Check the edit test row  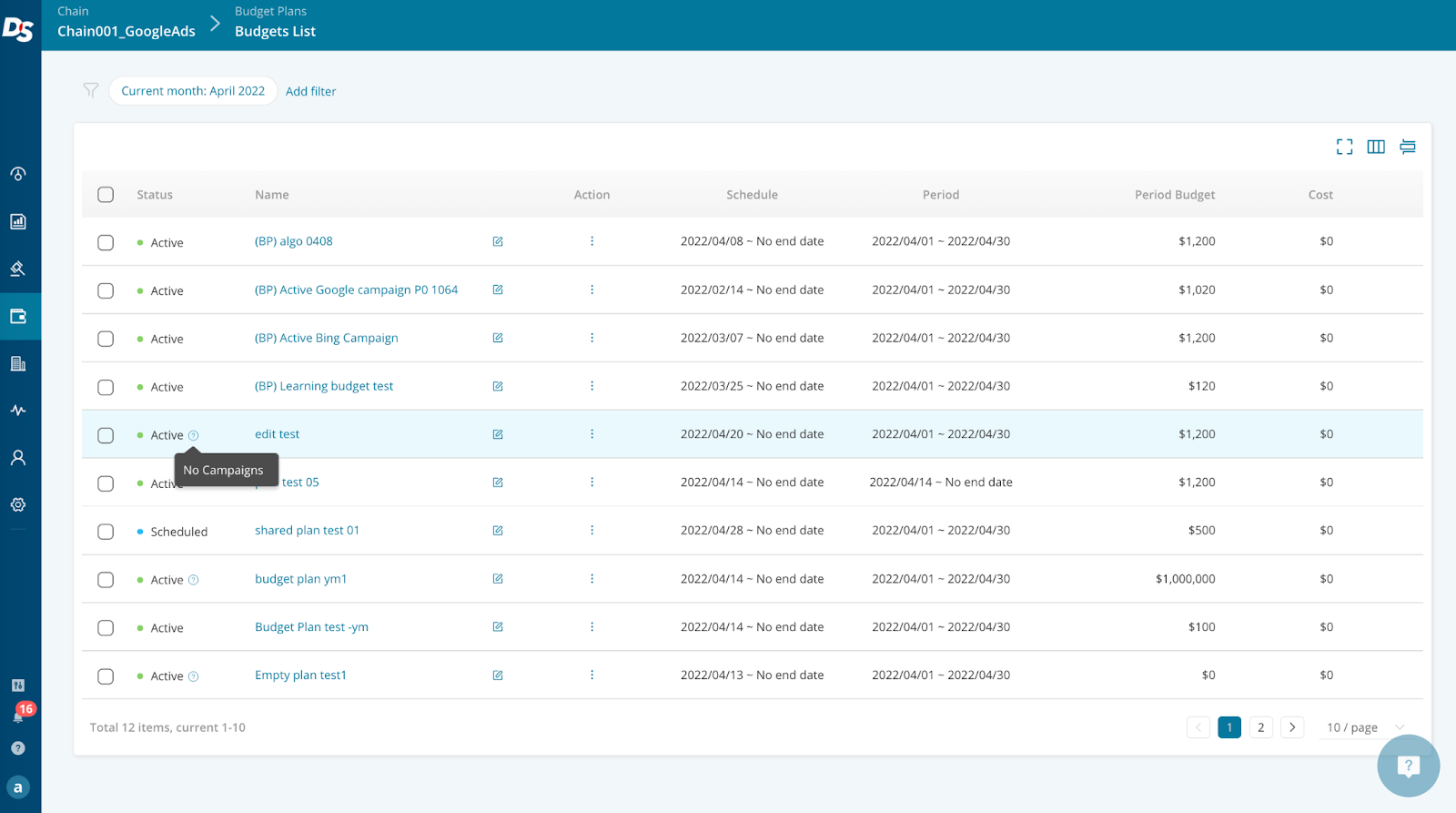pyautogui.click(x=106, y=435)
